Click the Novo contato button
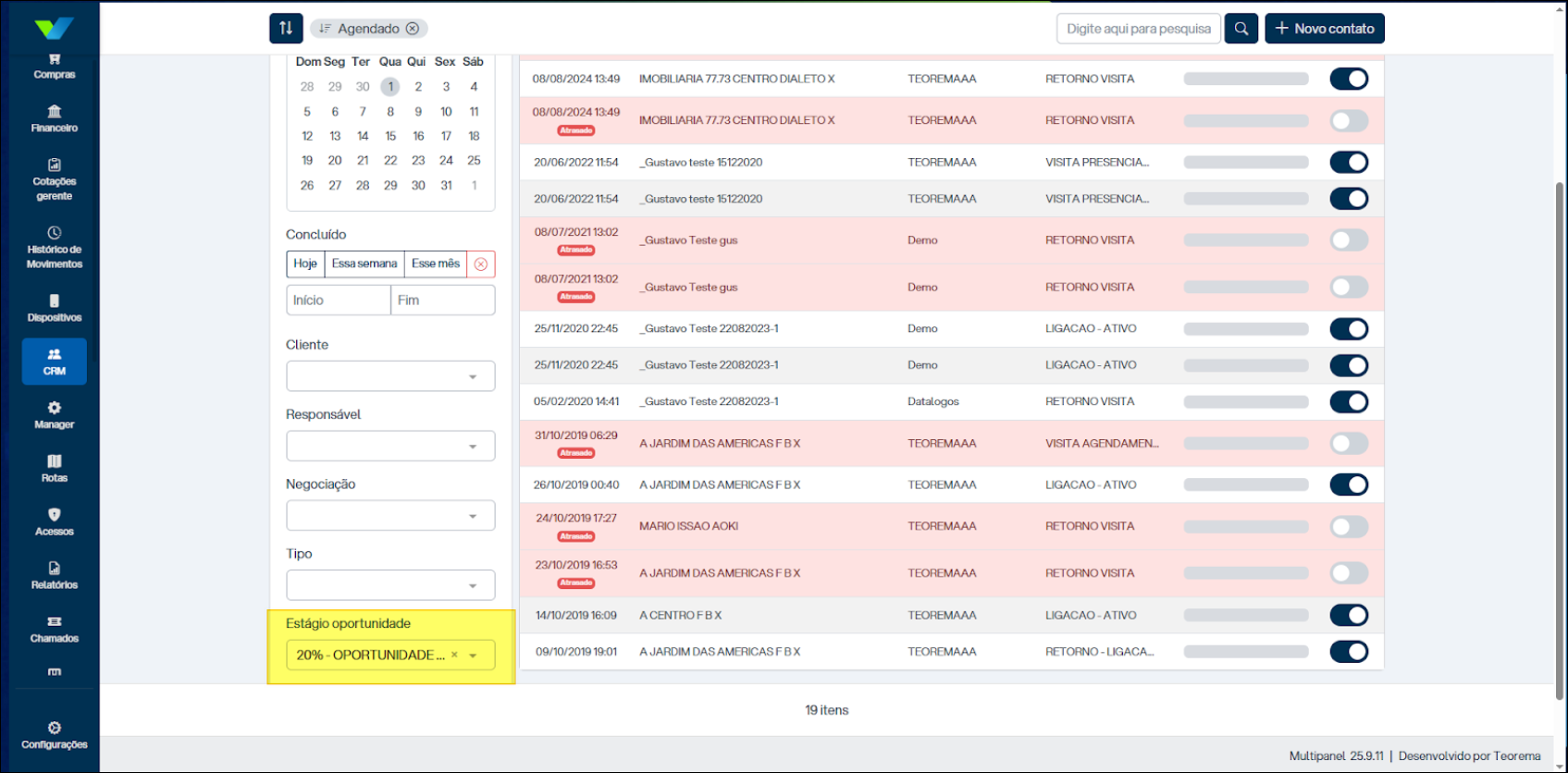Screen dimensions: 1568x773 (1324, 29)
